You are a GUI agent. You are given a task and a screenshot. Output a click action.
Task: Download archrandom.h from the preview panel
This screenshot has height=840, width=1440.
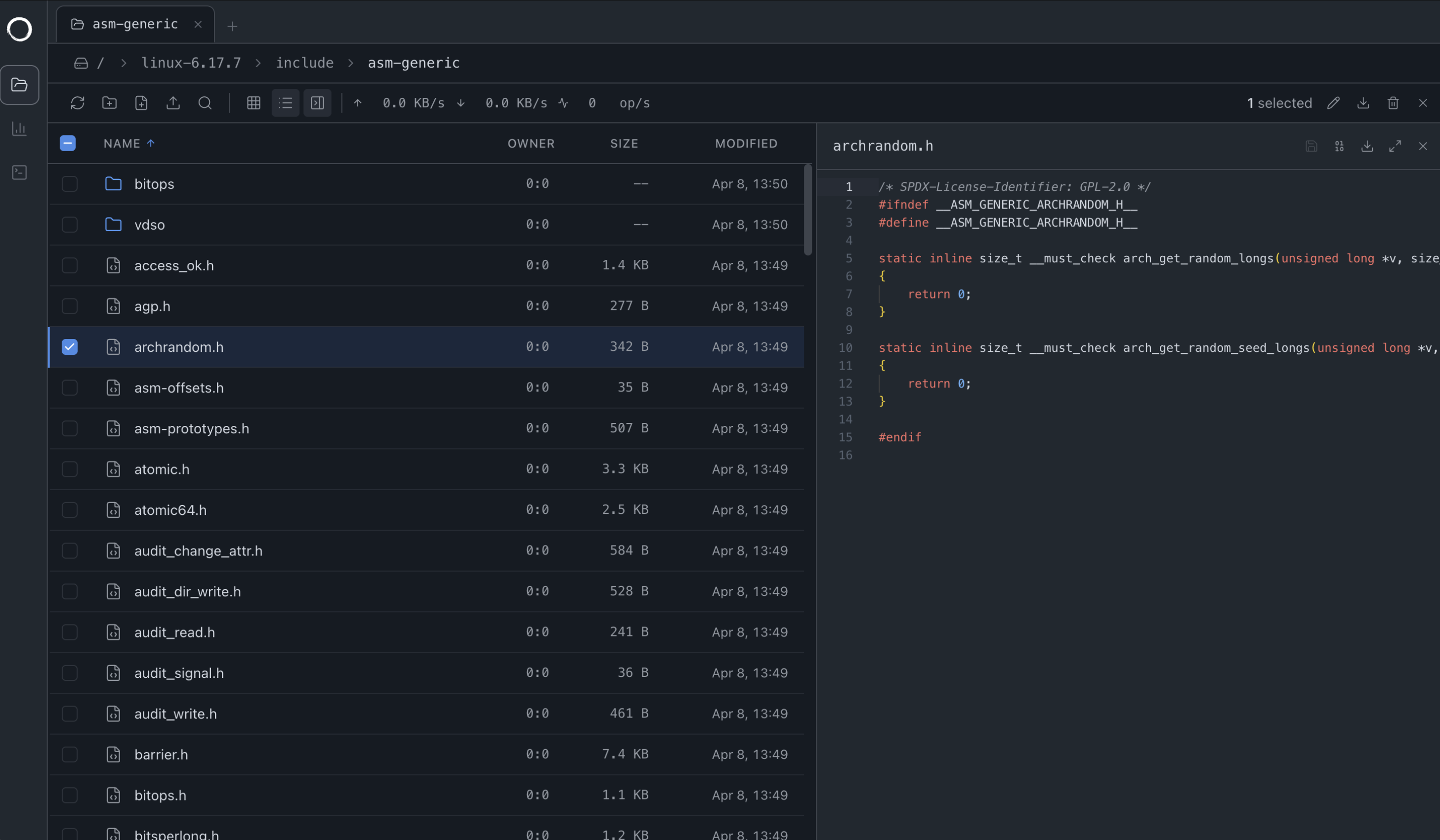point(1367,146)
